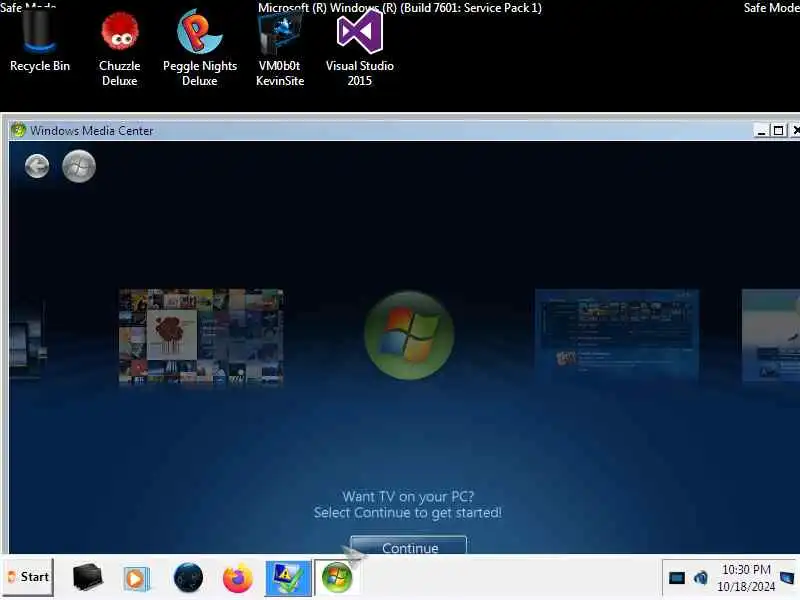Click 'Want TV on your PC?' text
Screen dimensions: 800x600
coord(408,496)
